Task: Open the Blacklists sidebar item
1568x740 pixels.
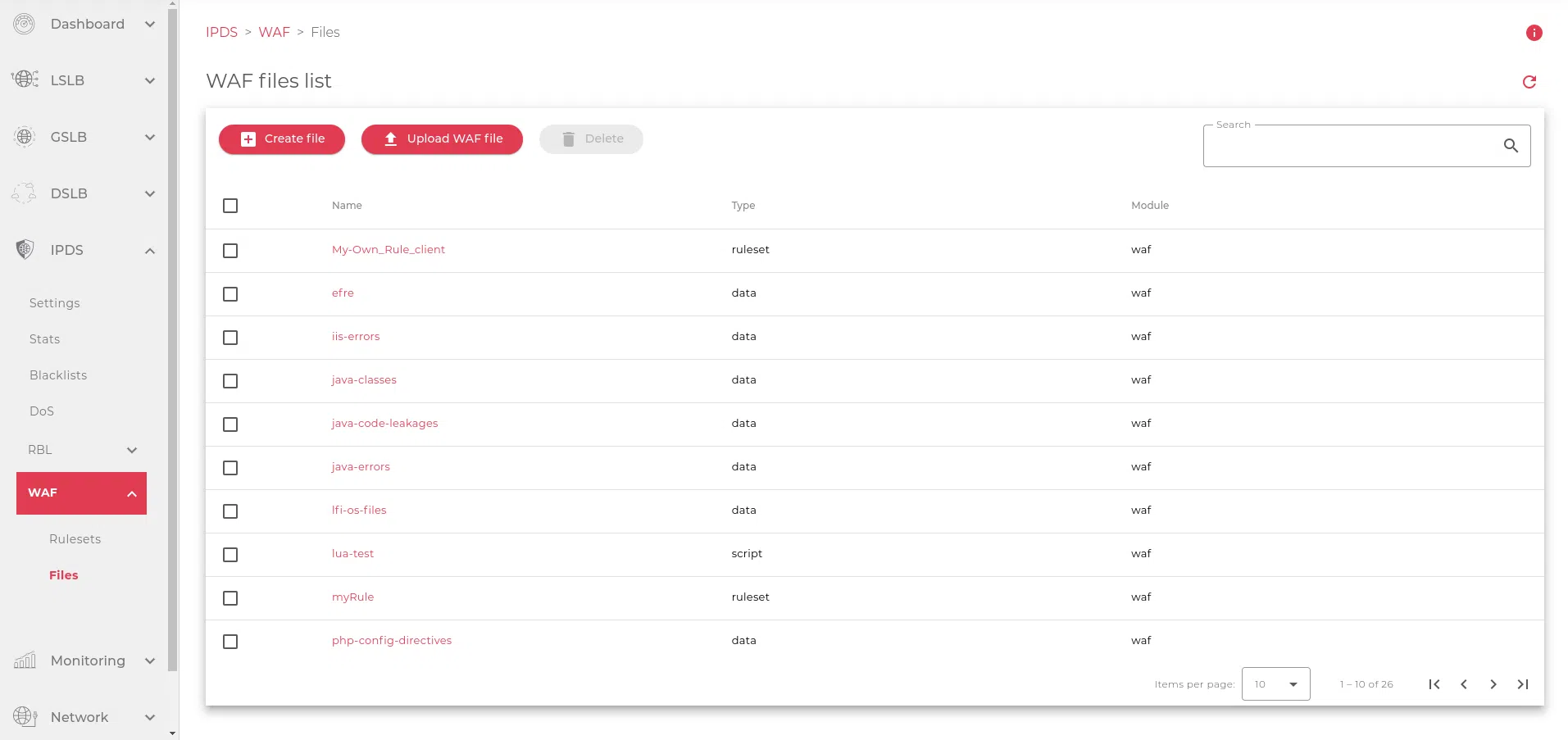Action: pos(58,375)
